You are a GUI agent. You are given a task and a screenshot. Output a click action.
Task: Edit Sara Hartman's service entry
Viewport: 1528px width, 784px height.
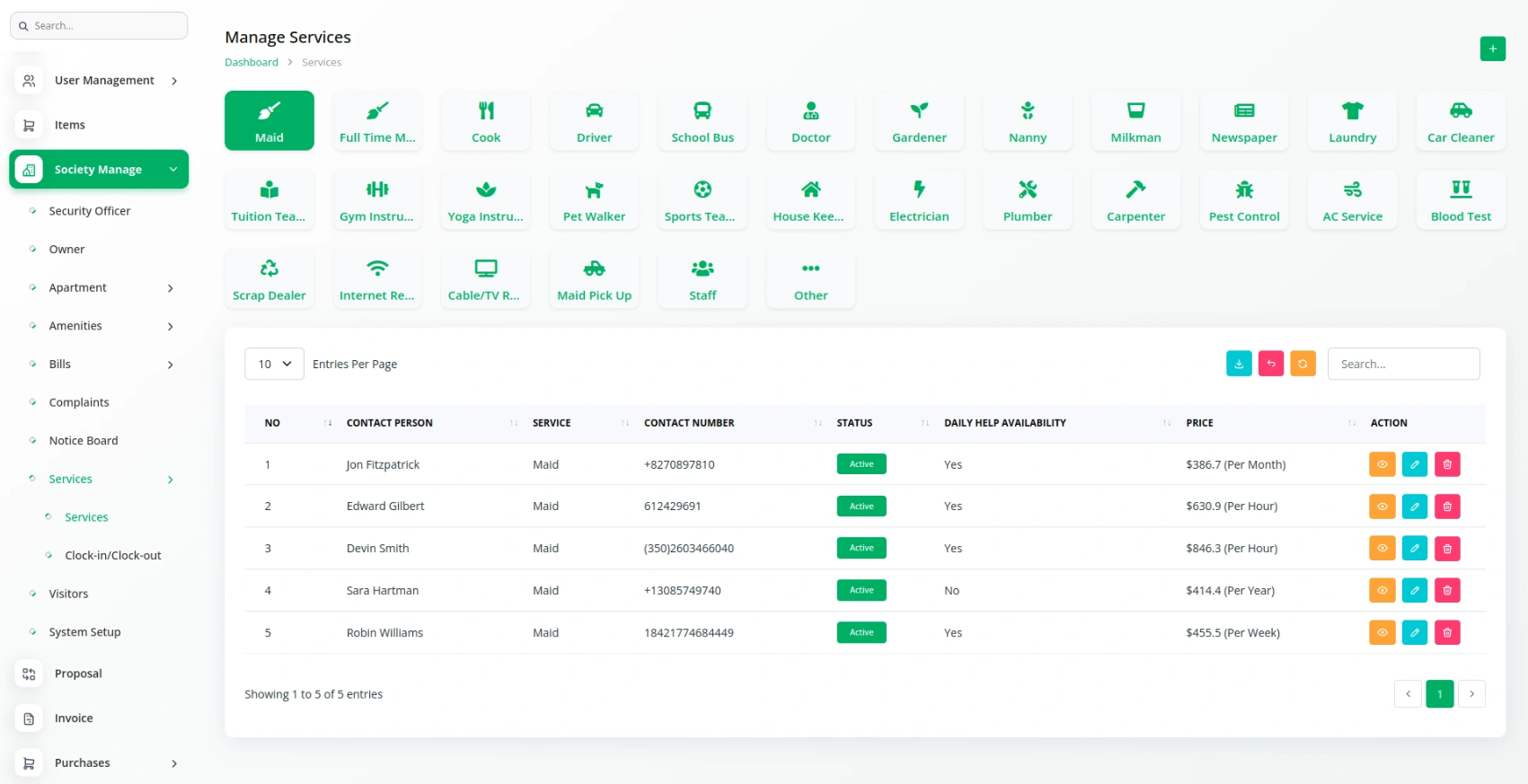pos(1415,590)
